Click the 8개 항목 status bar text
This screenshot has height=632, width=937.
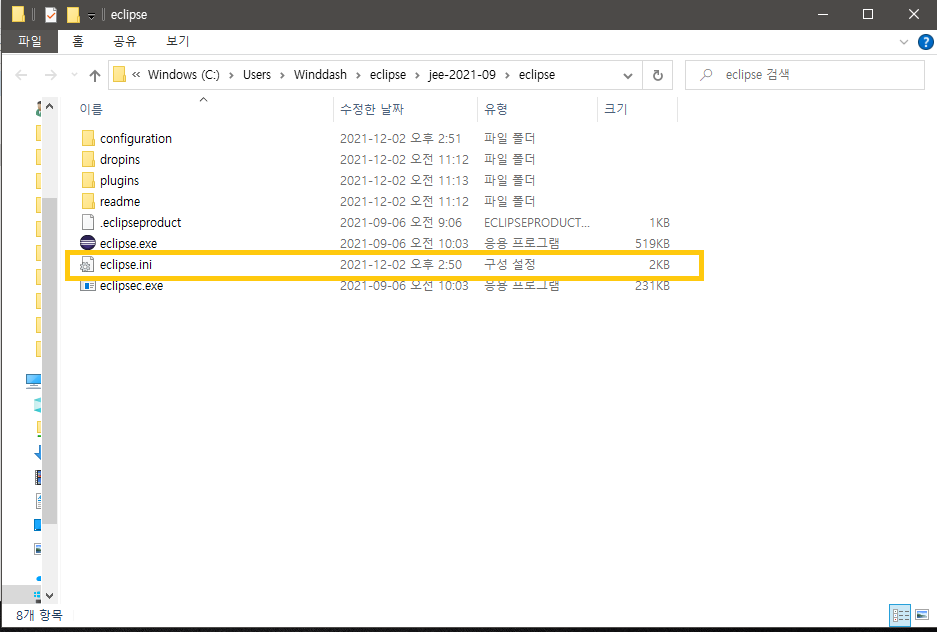[39, 615]
